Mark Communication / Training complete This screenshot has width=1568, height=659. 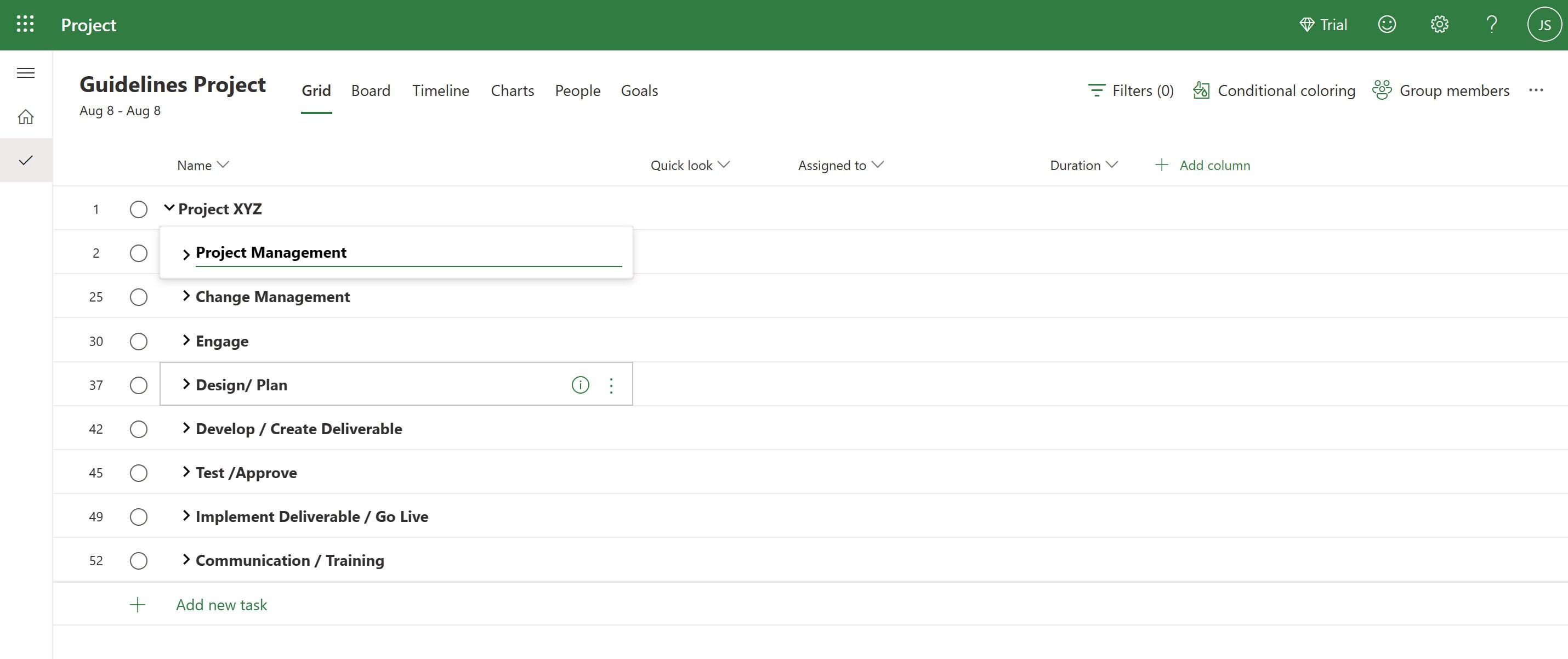pyautogui.click(x=139, y=560)
